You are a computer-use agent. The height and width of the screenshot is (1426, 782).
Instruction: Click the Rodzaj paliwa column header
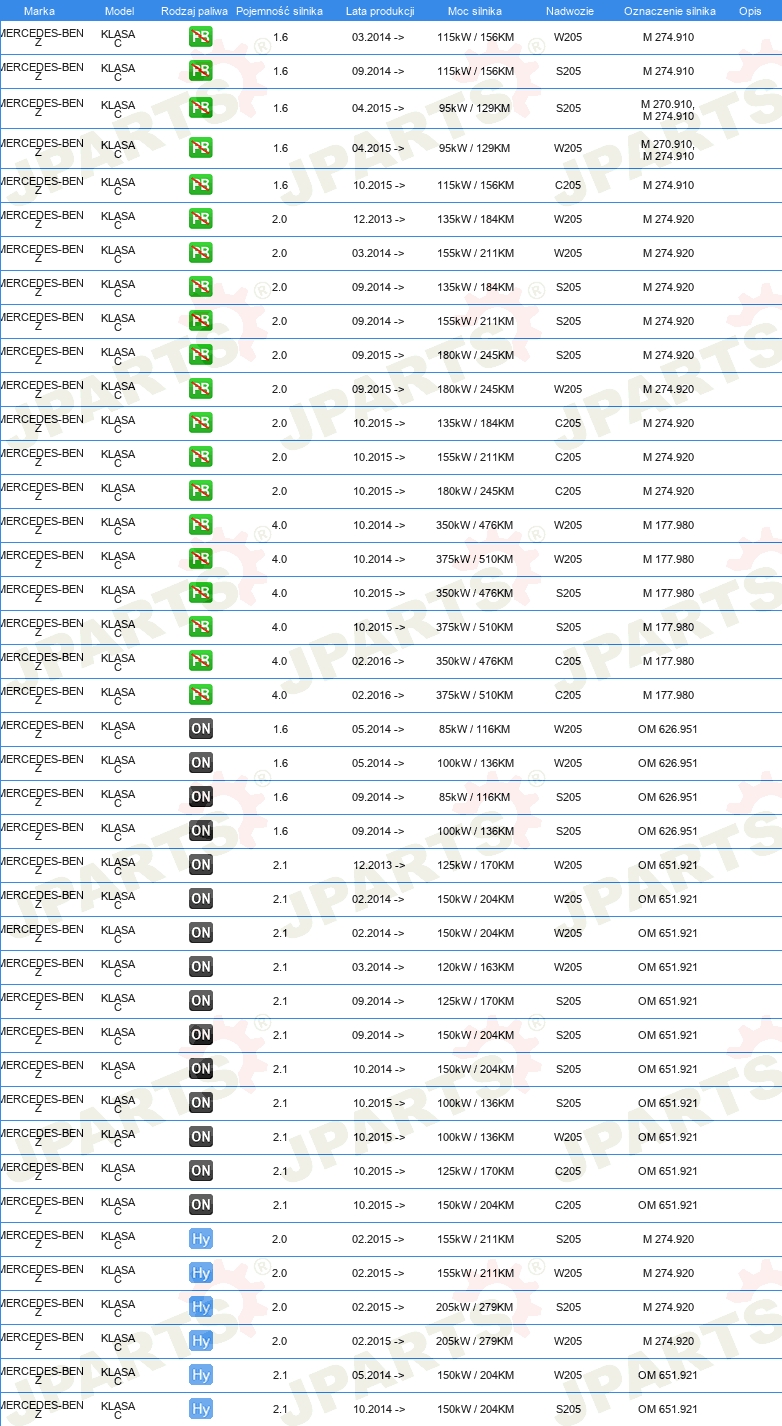click(x=194, y=11)
